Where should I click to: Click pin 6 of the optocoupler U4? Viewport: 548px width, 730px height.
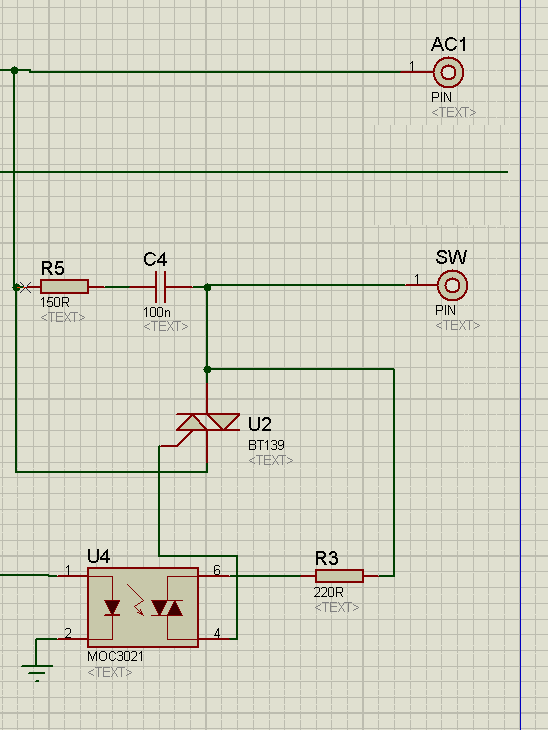point(215,573)
